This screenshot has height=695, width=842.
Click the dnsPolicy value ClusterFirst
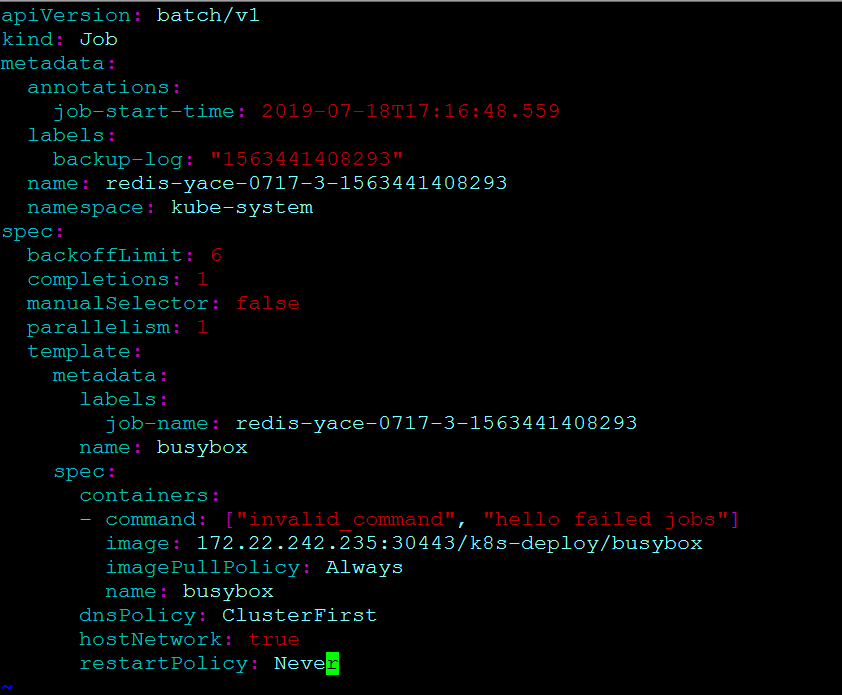point(299,615)
